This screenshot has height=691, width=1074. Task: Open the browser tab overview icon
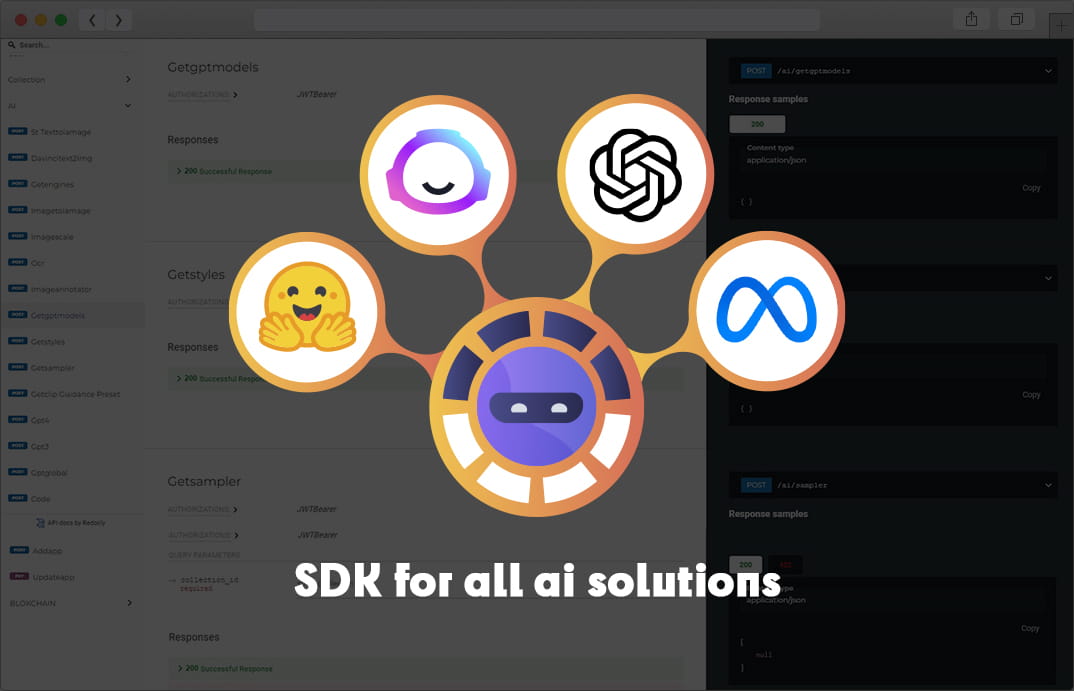coord(1016,19)
